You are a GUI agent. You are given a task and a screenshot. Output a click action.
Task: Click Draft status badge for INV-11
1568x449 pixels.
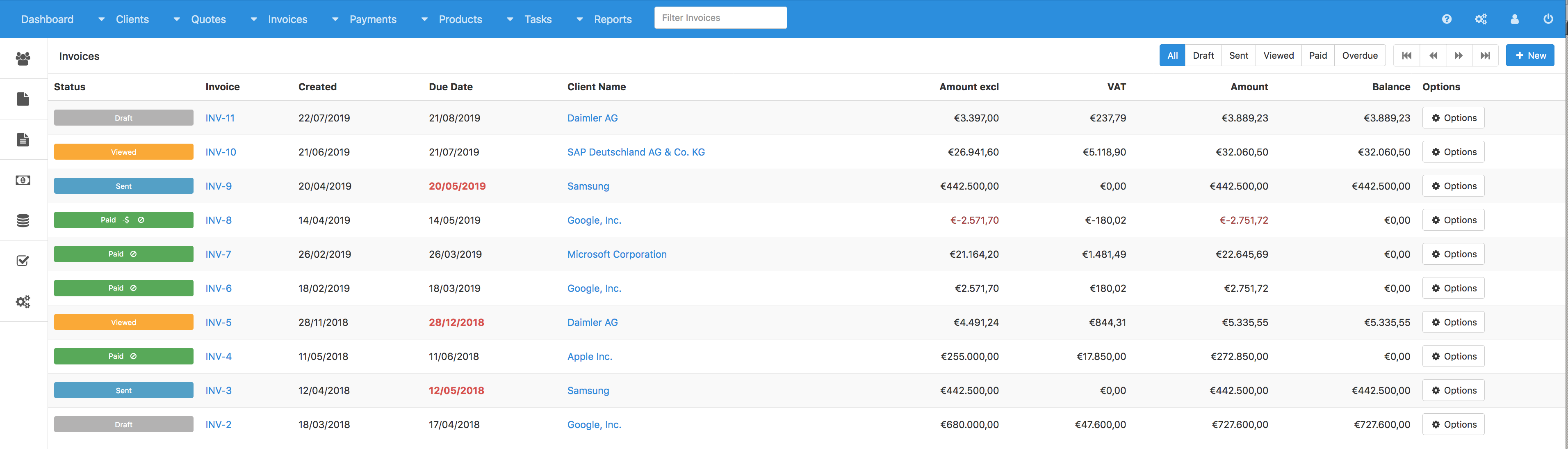coord(123,117)
